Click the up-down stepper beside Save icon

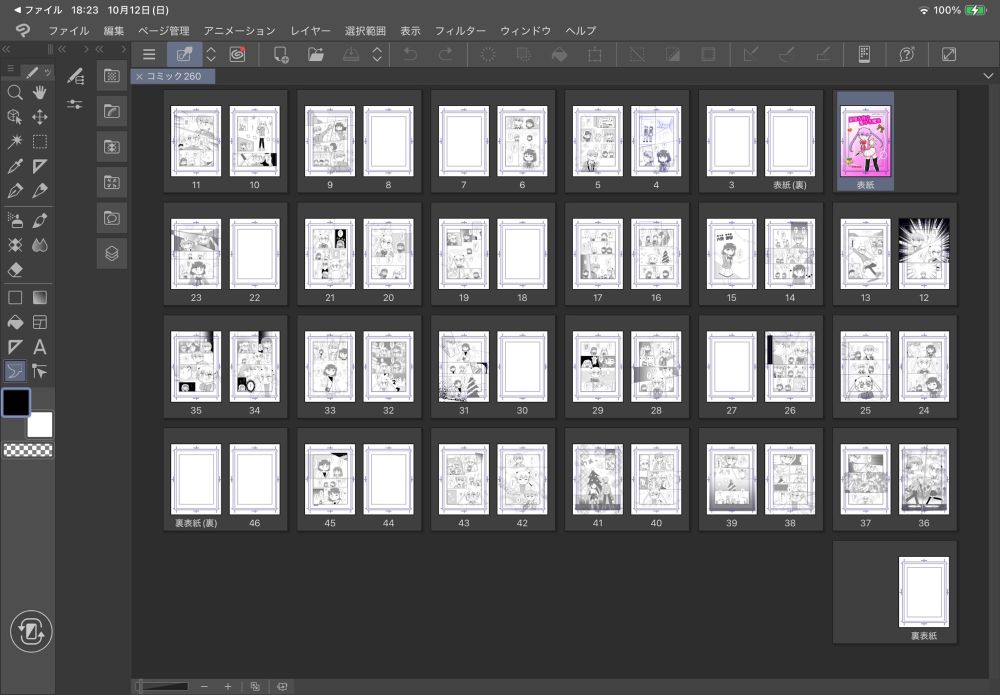click(377, 54)
